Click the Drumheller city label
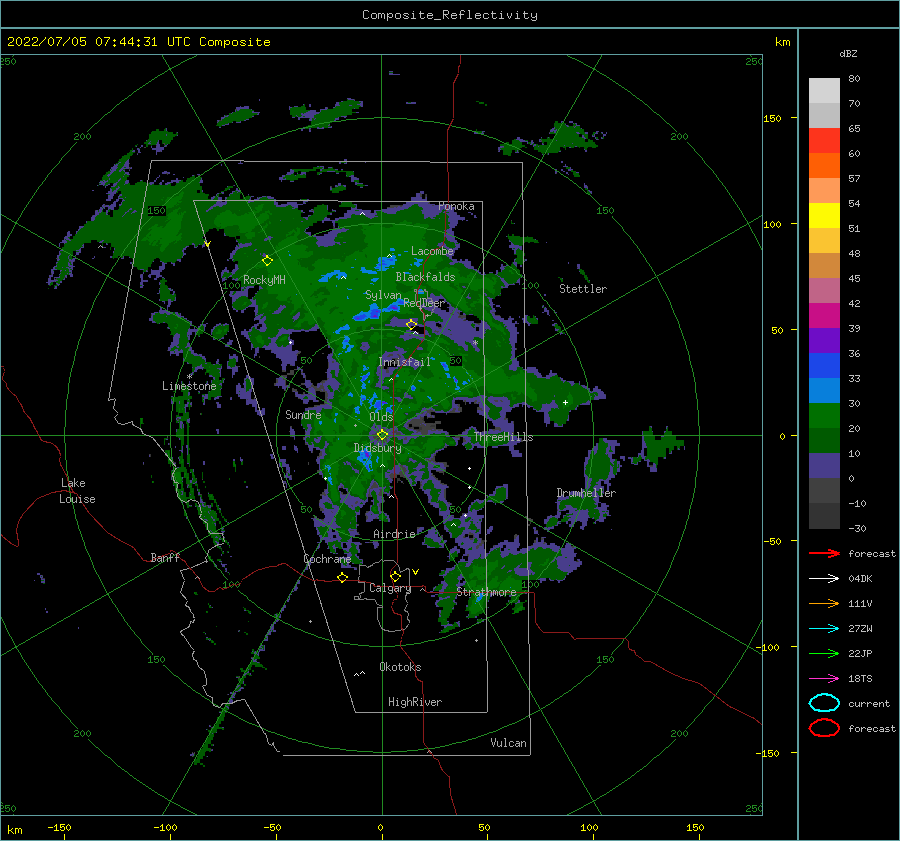The height and width of the screenshot is (841, 900). coord(586,493)
